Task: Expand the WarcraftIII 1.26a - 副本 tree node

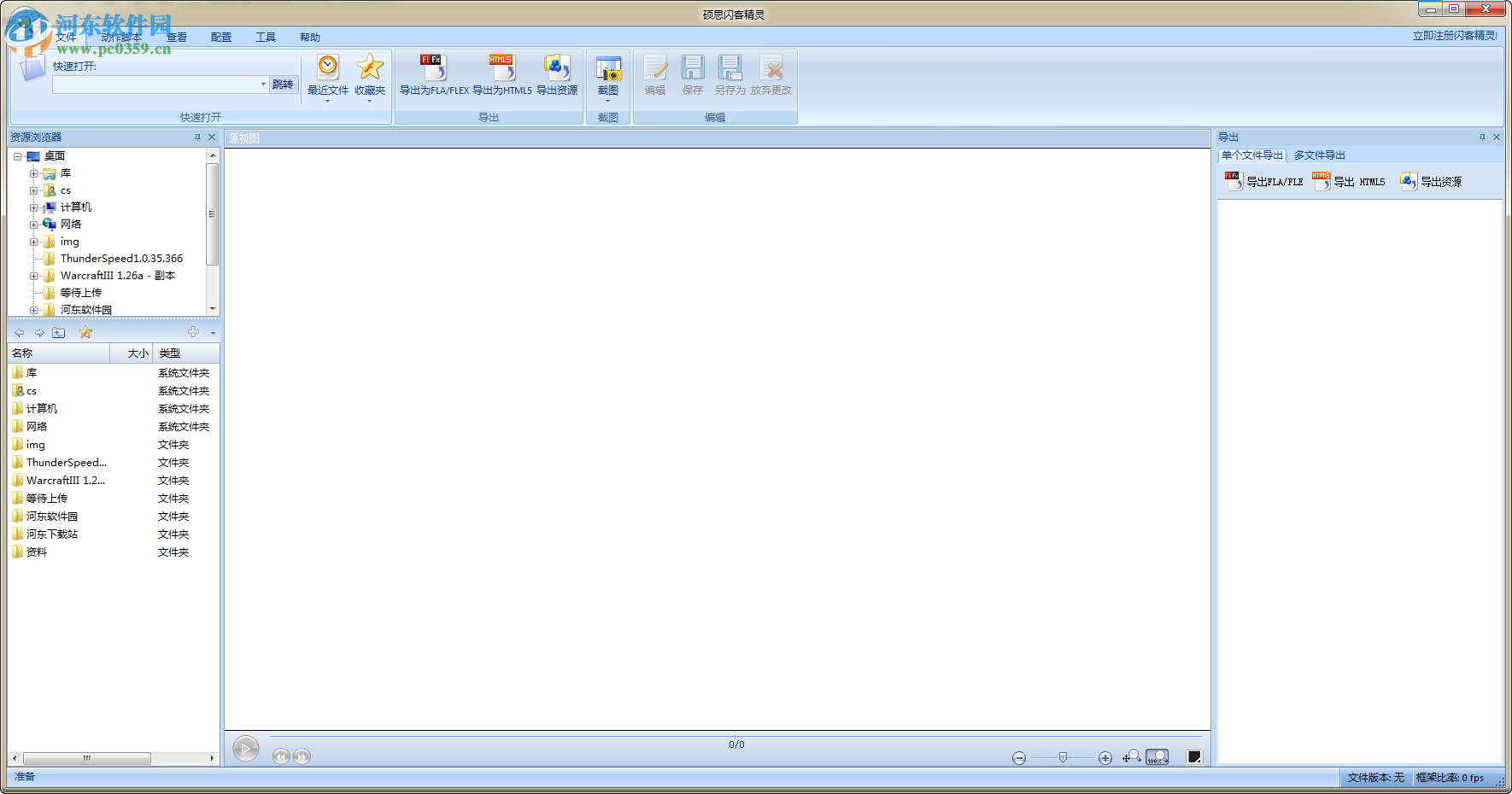Action: pos(34,276)
